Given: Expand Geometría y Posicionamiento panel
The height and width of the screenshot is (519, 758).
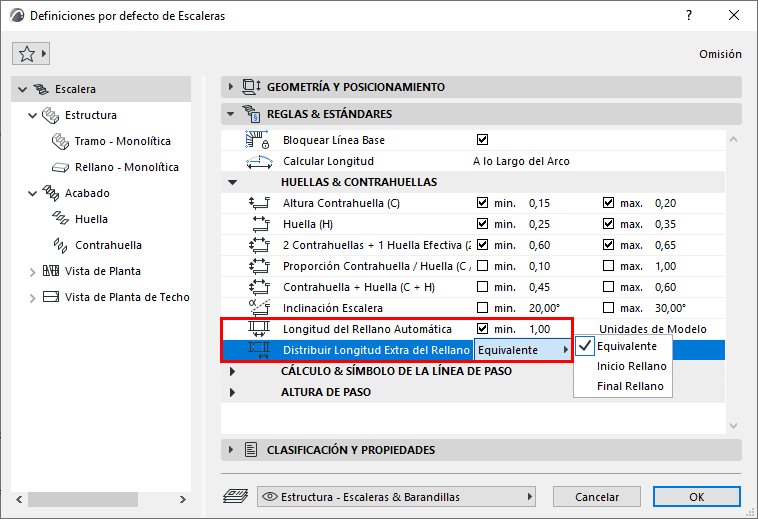Looking at the screenshot, I should click(231, 87).
